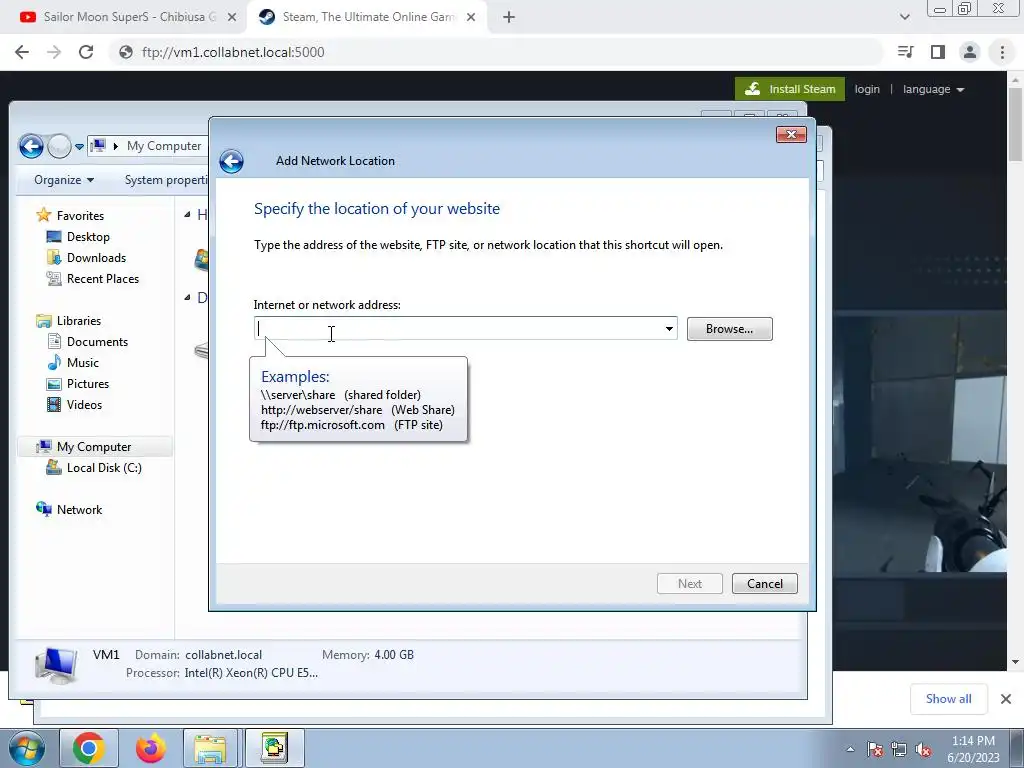Click the Videos film icon in sidebar

54,404
